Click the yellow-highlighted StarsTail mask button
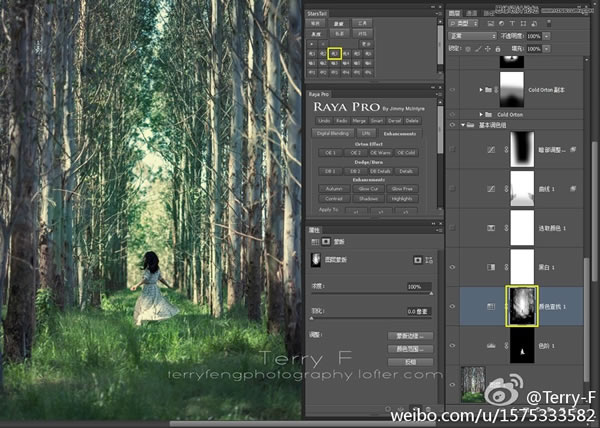Viewport: 600px width, 428px height. 335,52
